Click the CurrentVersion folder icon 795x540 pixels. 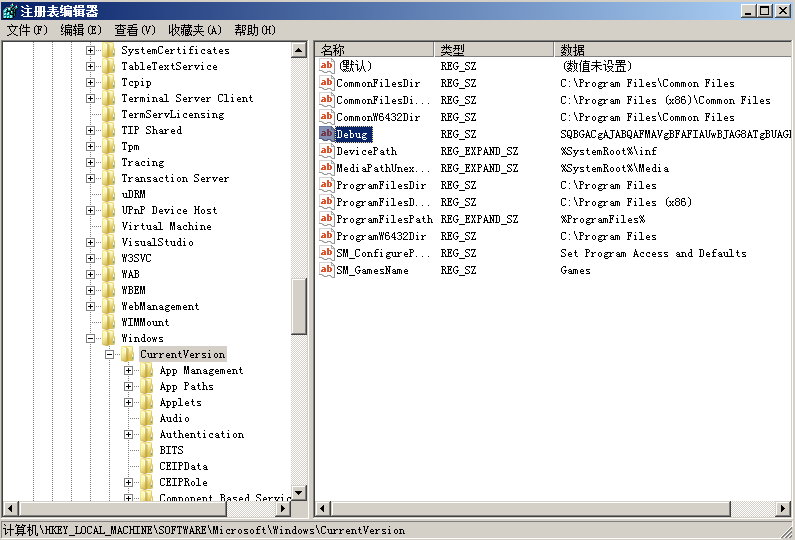pyautogui.click(x=127, y=354)
